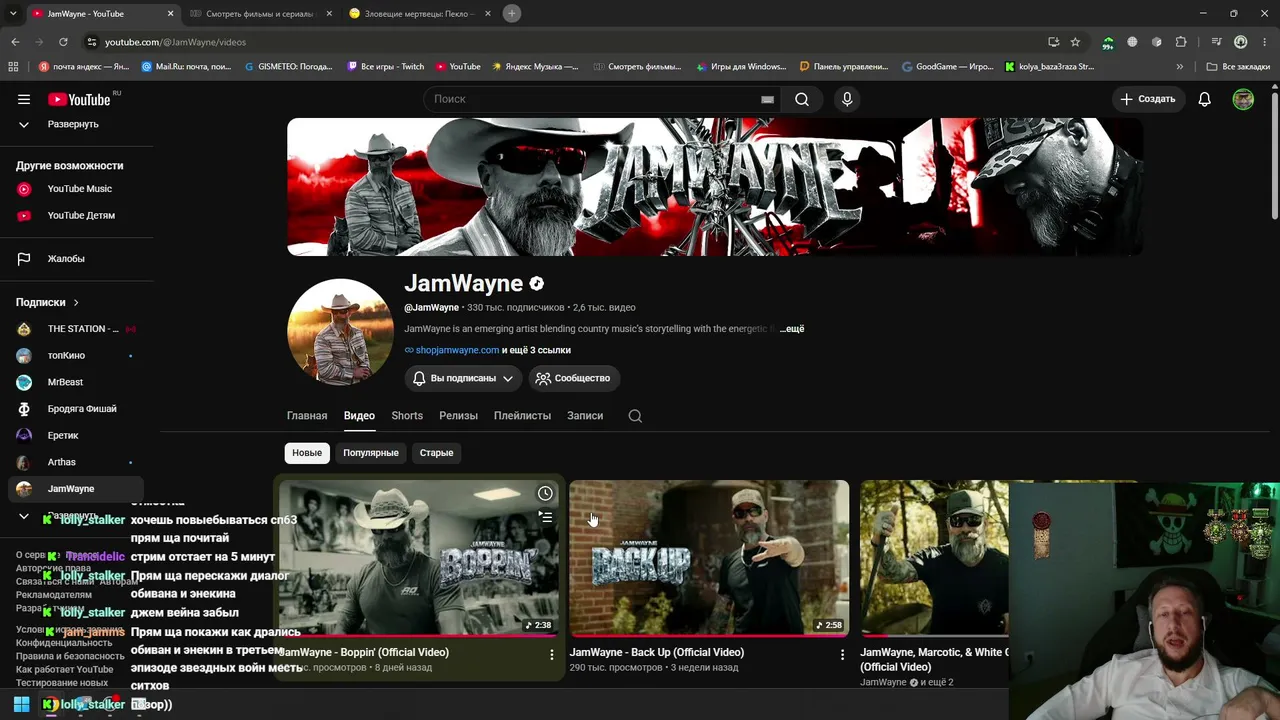Switch to the Смотреть фильмы browser tab

tap(261, 13)
